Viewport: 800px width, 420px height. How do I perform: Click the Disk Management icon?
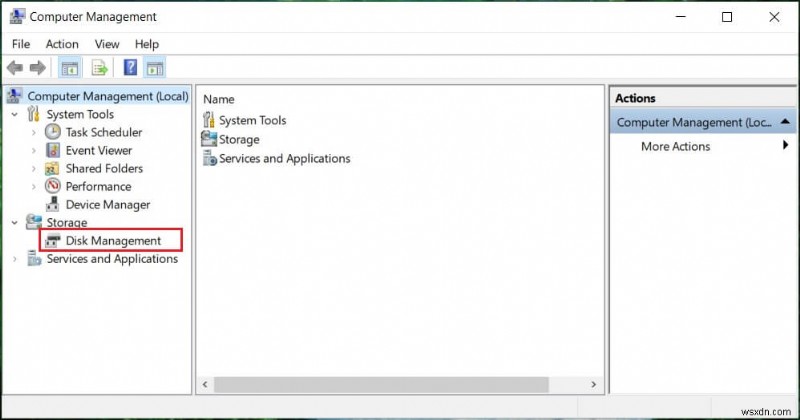[x=52, y=240]
